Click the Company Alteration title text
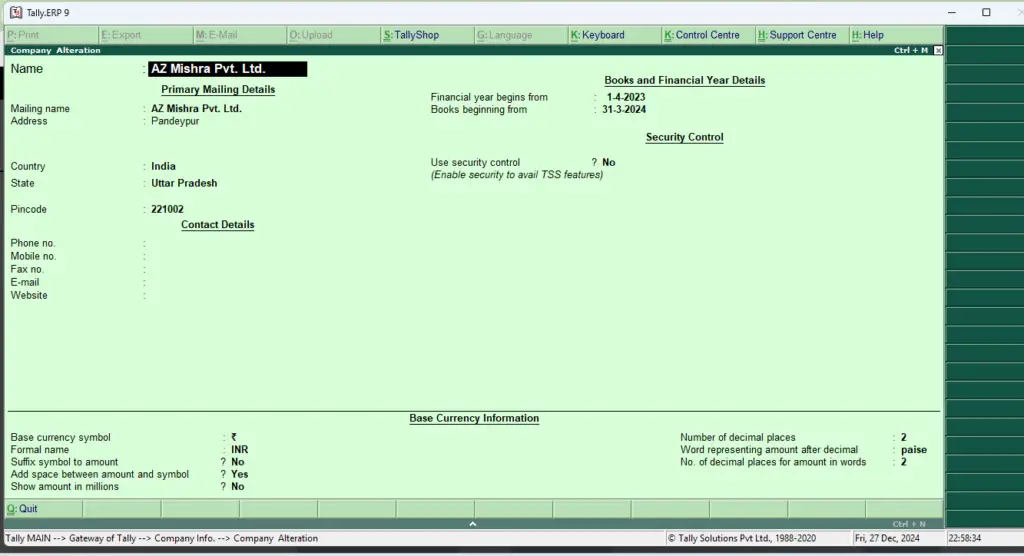 (56, 50)
